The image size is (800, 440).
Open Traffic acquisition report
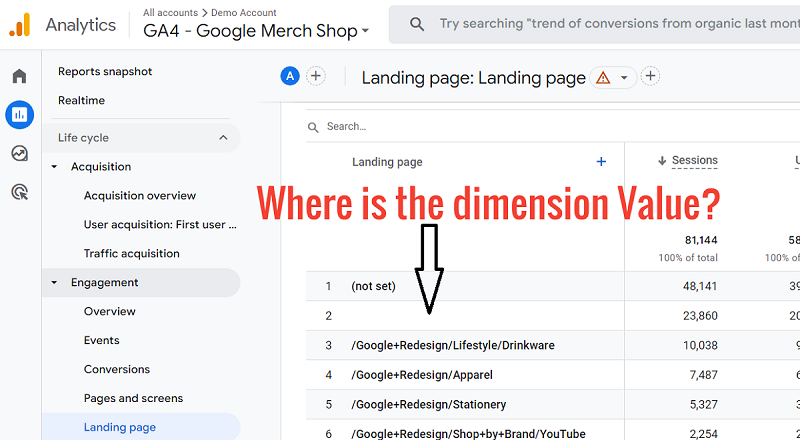coord(132,254)
